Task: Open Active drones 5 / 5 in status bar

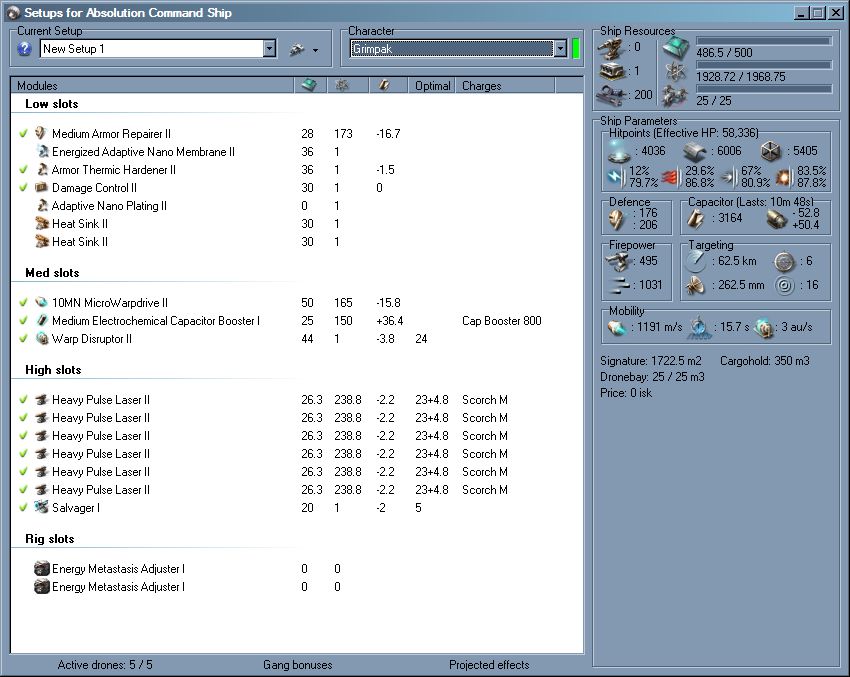Action: (x=105, y=665)
